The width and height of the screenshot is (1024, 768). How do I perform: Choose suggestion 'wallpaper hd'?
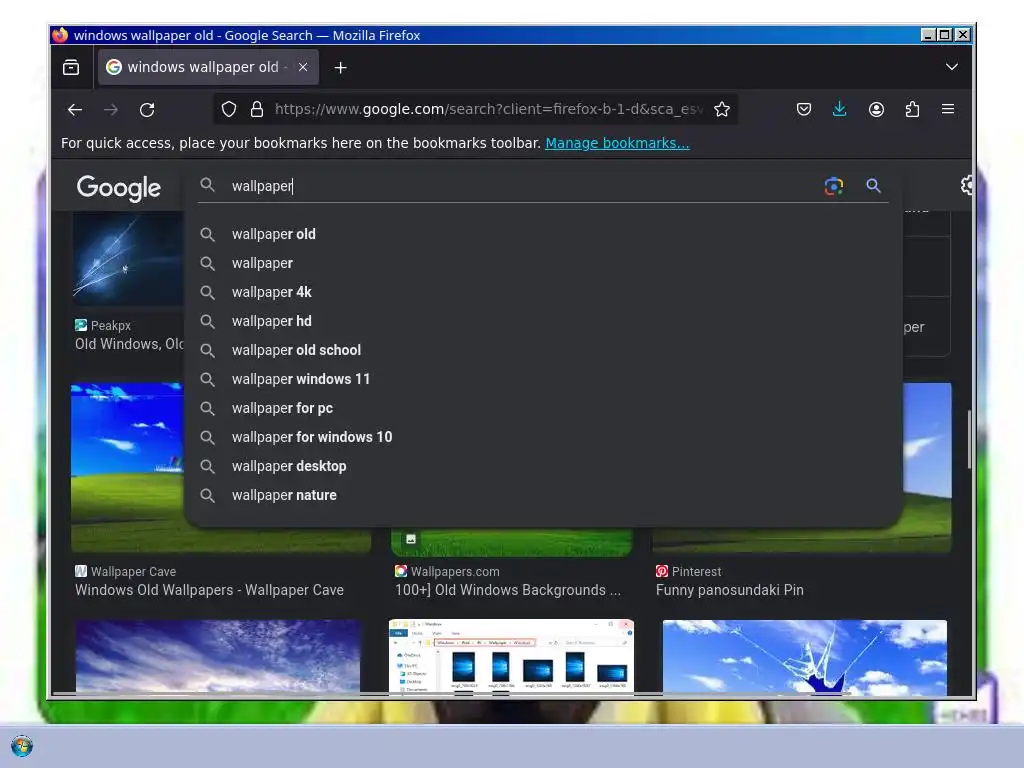coord(543,321)
